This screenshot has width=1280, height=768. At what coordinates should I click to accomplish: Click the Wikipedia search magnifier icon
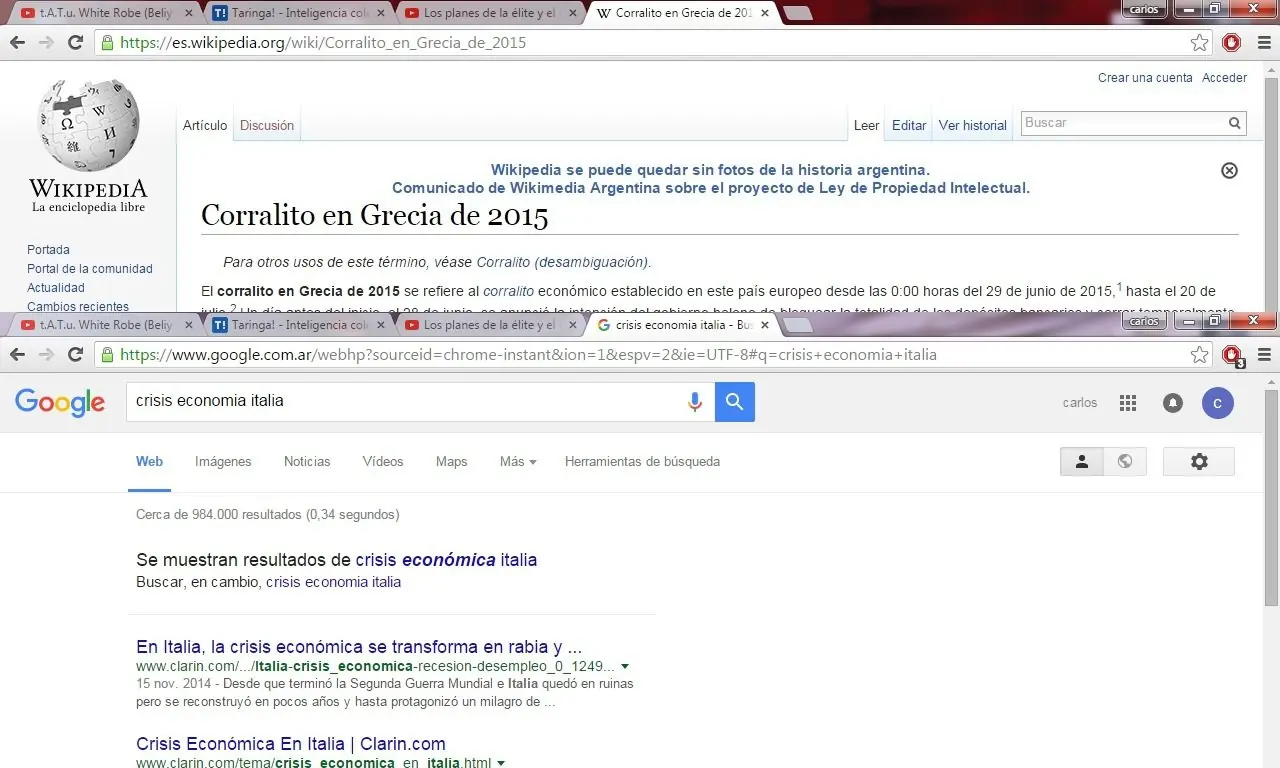coord(1235,123)
